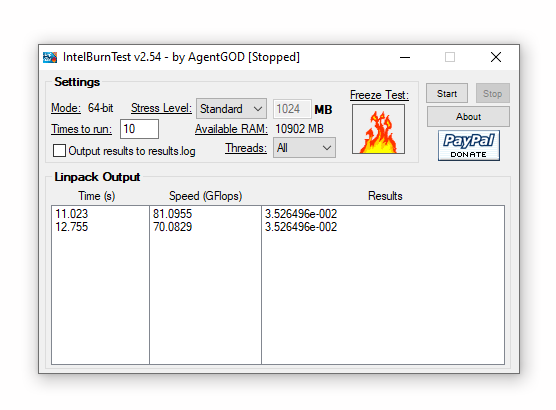Click the Times to run input field
The height and width of the screenshot is (410, 556).
139,129
